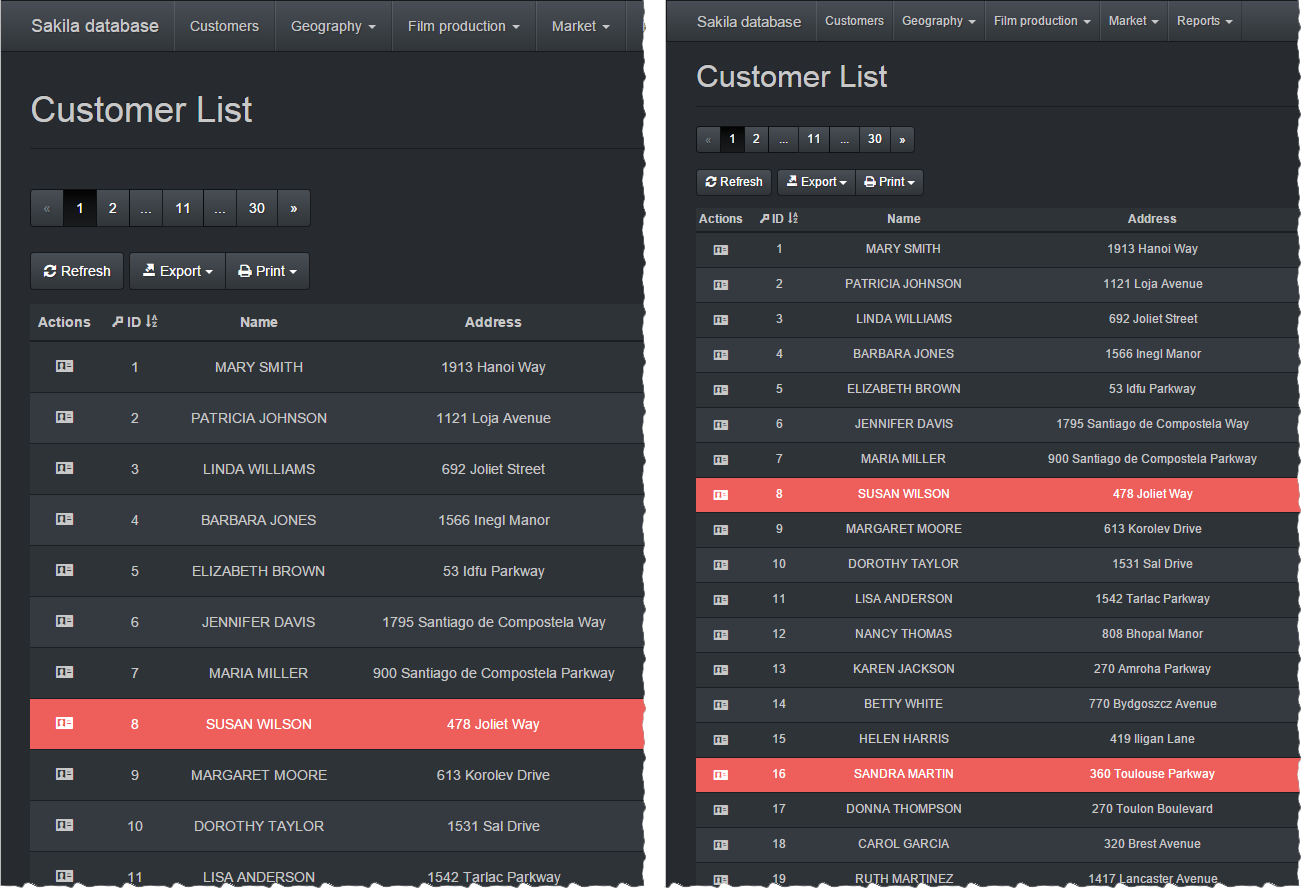1303x892 pixels.
Task: Click the printer icon inside the Print button
Action: point(869,182)
